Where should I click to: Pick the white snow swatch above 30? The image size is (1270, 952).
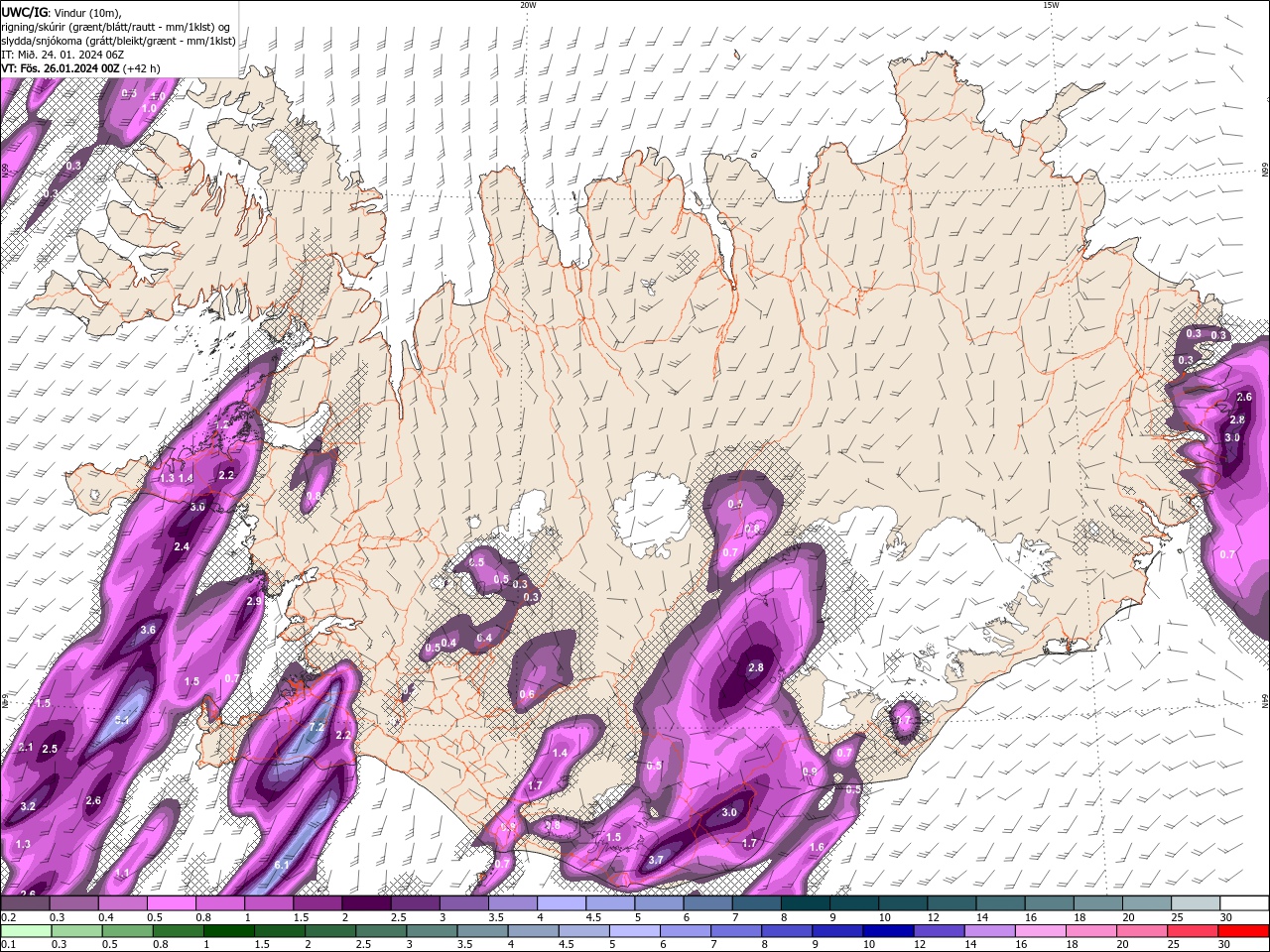coord(1243,903)
